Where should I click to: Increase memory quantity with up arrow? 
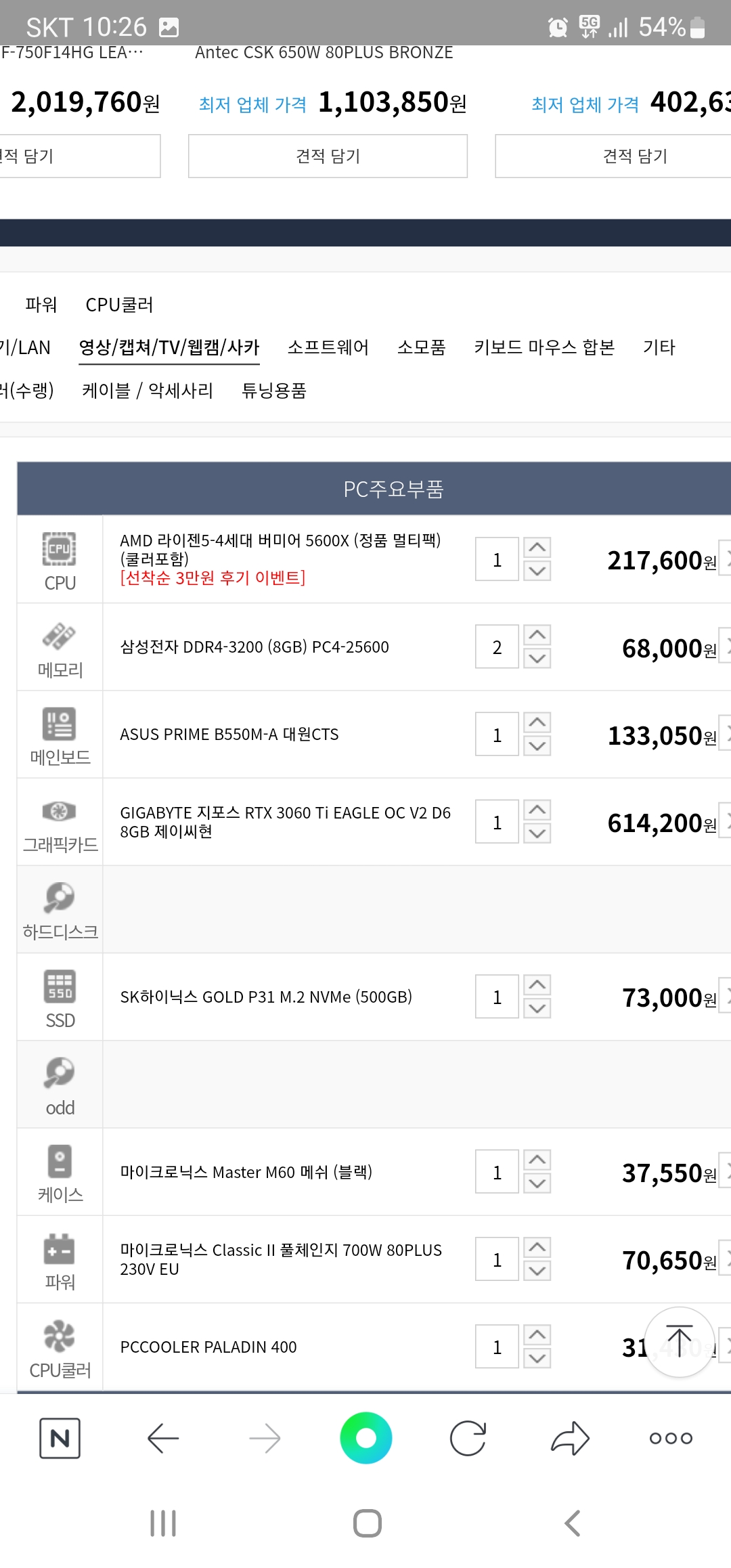[x=537, y=635]
